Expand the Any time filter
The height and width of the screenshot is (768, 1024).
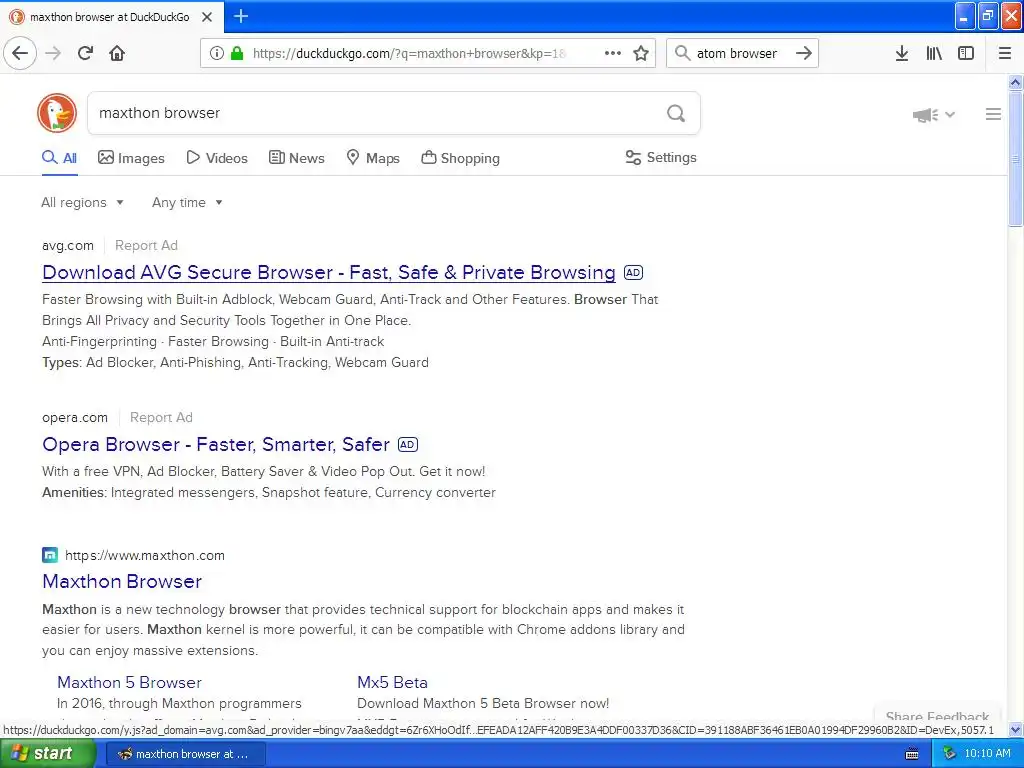[187, 202]
